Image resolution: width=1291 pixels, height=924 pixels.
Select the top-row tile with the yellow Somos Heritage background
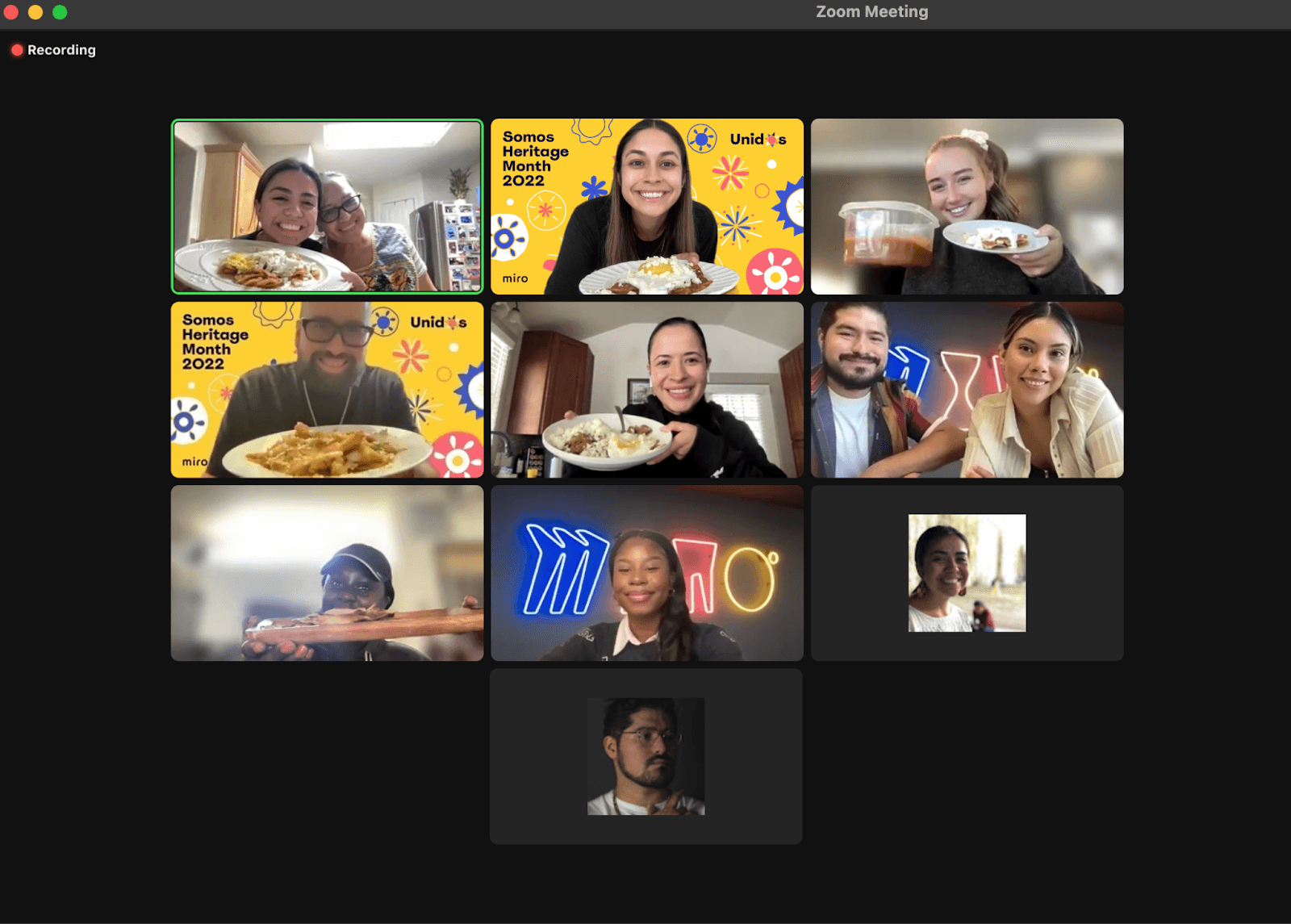pyautogui.click(x=646, y=207)
